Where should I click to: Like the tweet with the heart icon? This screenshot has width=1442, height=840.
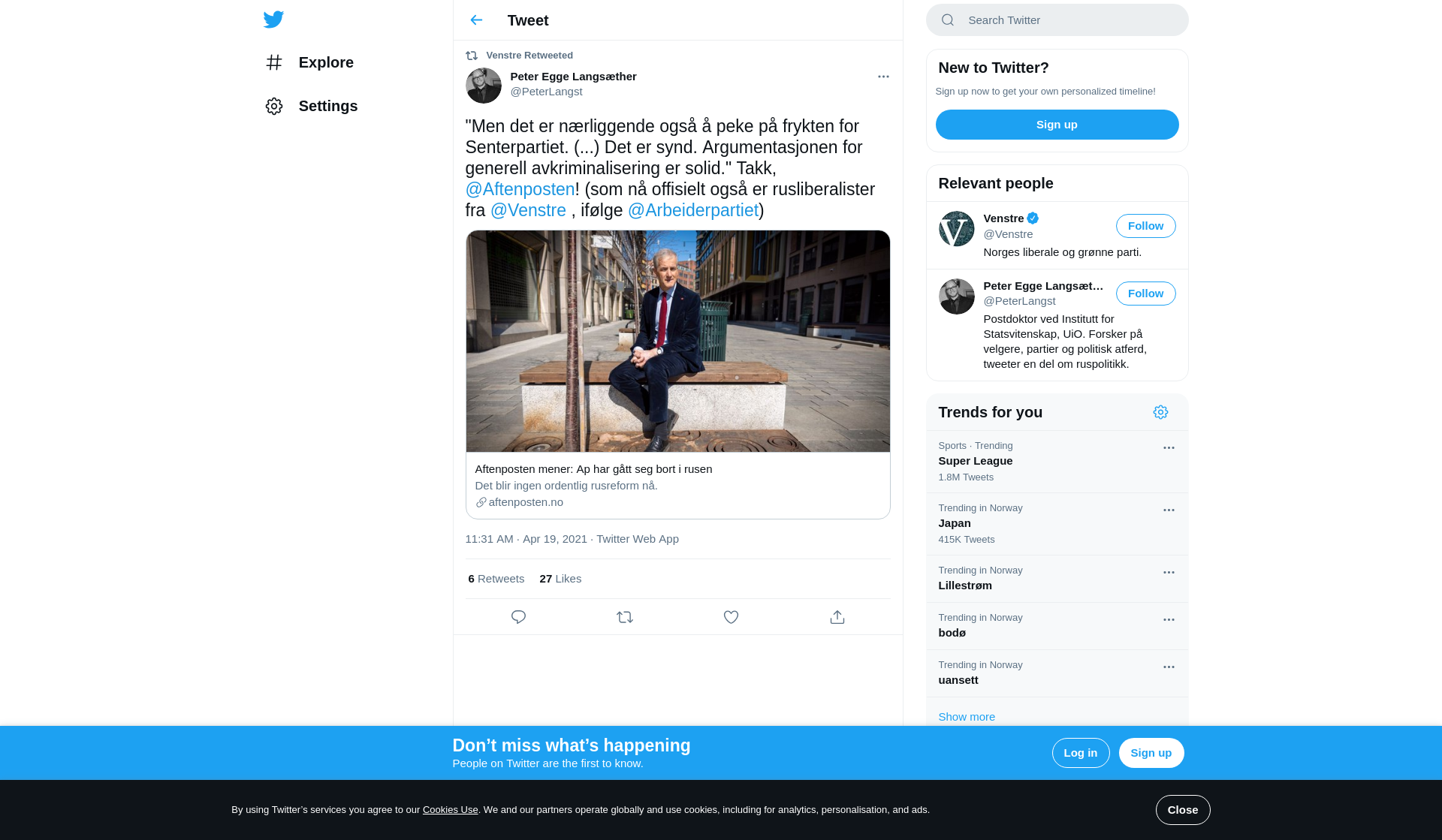pyautogui.click(x=731, y=617)
